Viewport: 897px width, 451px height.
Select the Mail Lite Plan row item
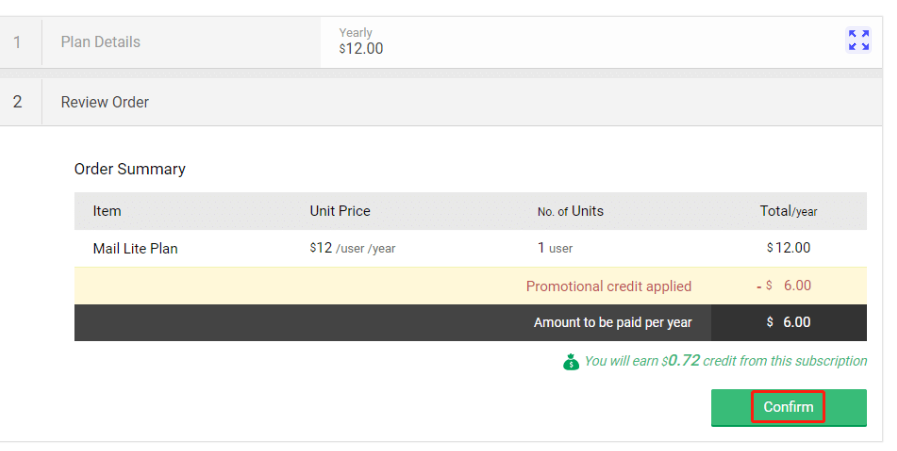tap(135, 248)
